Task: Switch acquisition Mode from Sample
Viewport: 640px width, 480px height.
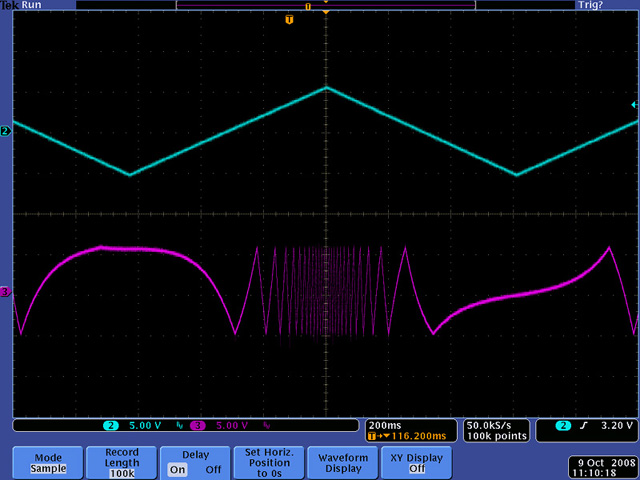Action: (47, 461)
